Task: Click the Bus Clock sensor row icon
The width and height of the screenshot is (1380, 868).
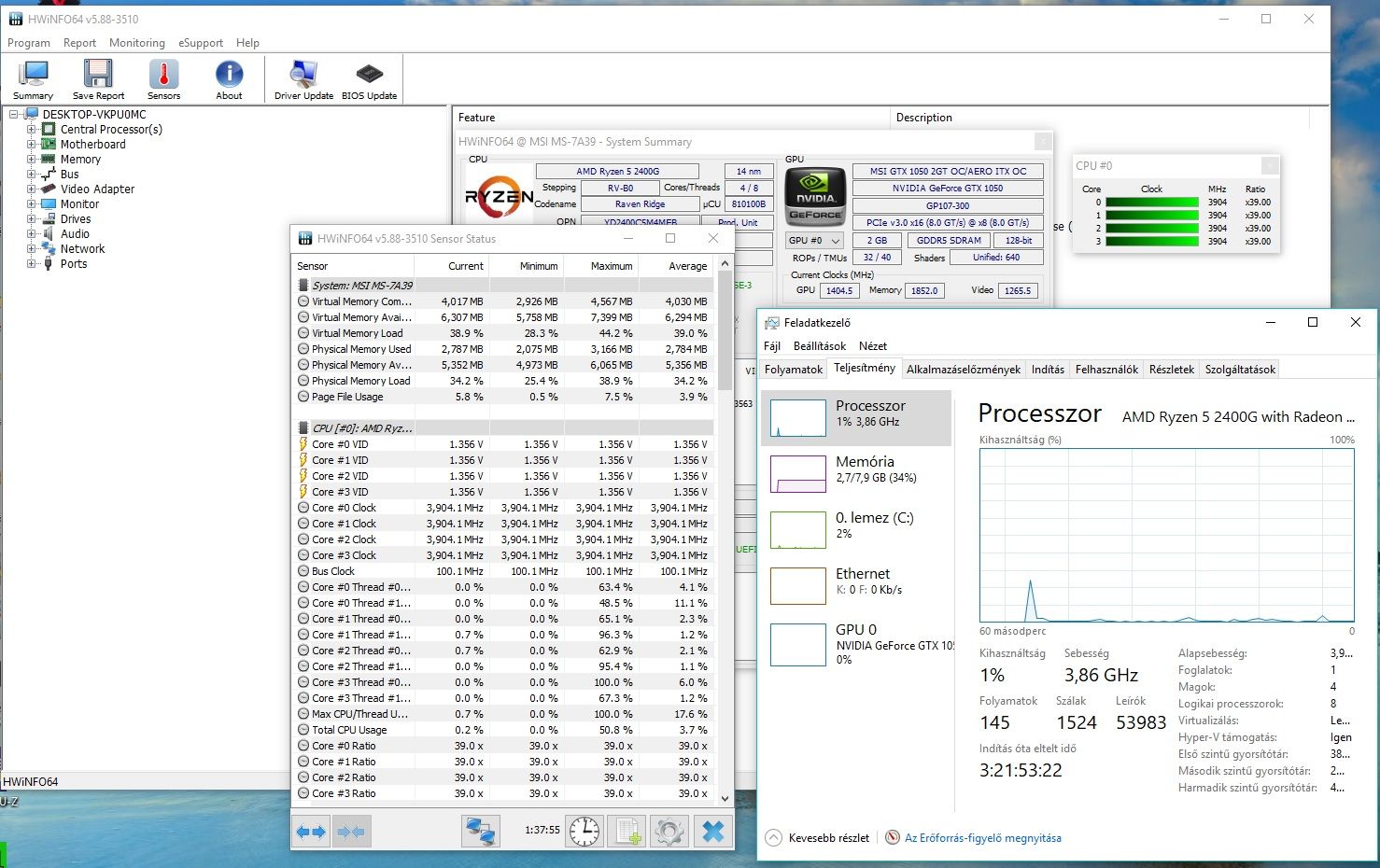Action: click(x=303, y=571)
